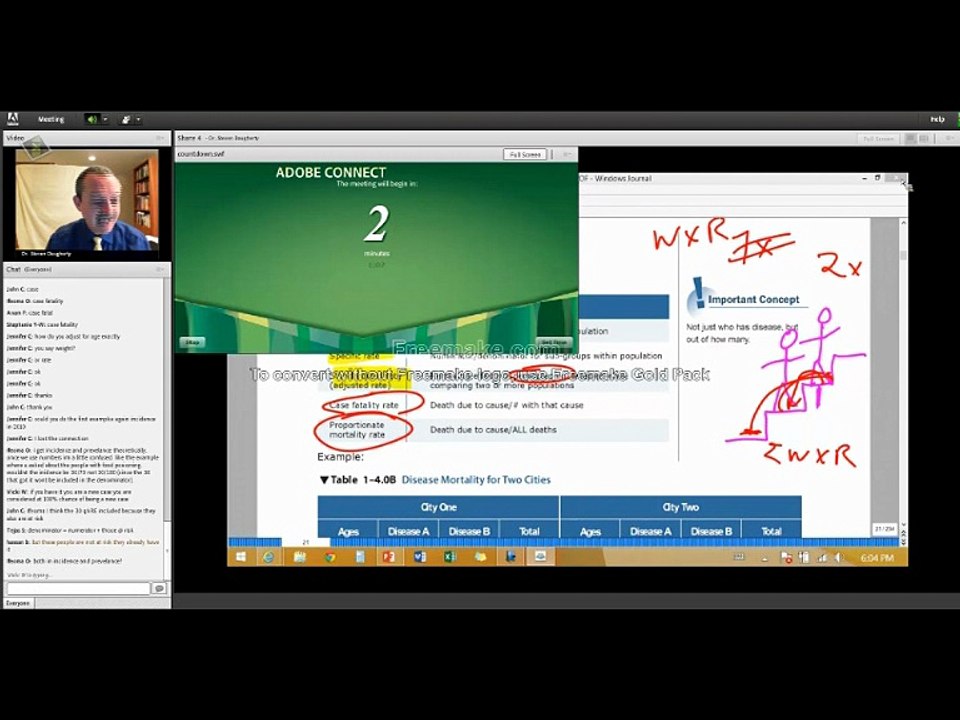Open the Share 4 pod options menu
This screenshot has height=720, width=960.
pyautogui.click(x=948, y=139)
